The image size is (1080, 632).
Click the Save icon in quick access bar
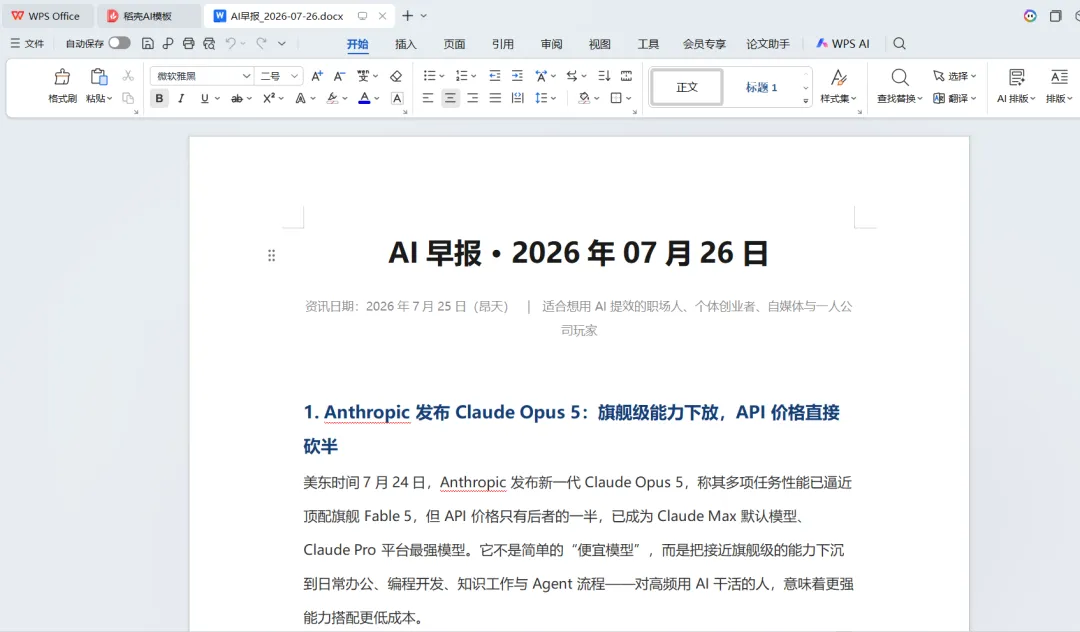147,43
